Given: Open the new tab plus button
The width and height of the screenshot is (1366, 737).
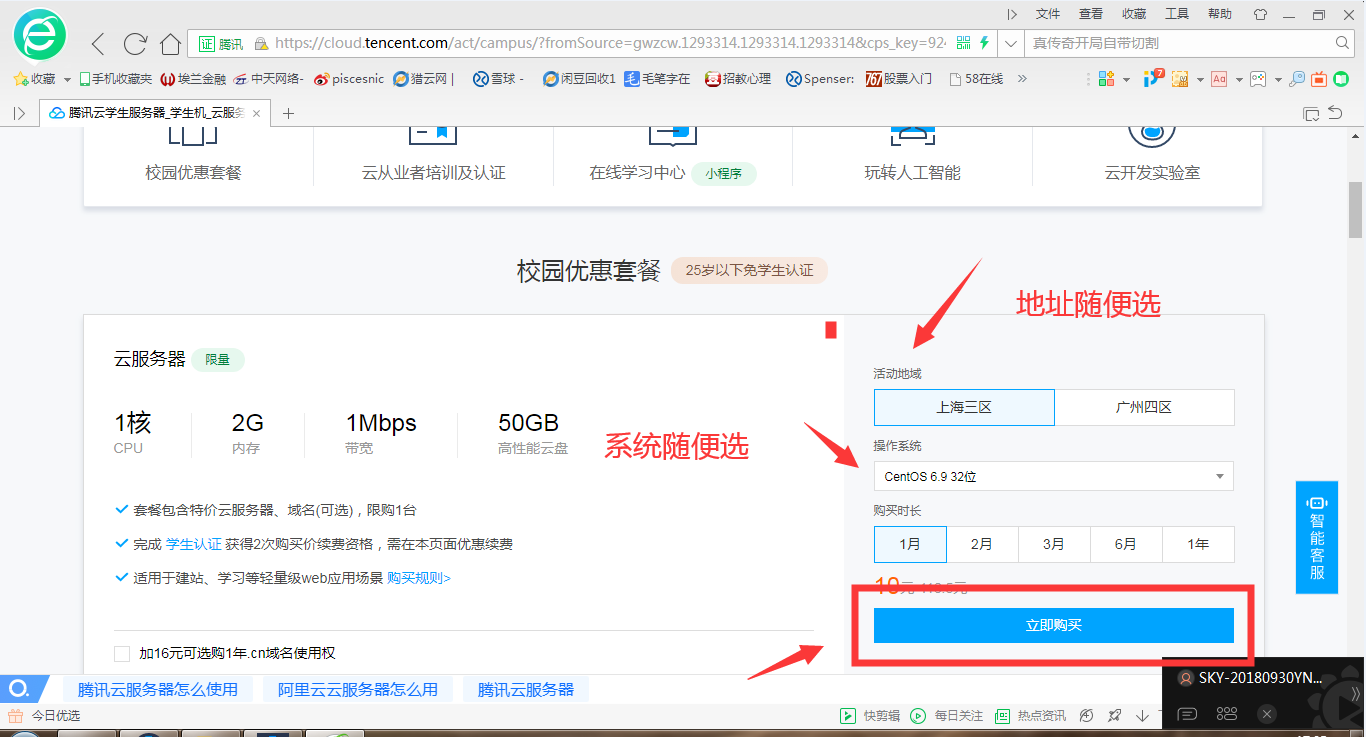Looking at the screenshot, I should 289,113.
